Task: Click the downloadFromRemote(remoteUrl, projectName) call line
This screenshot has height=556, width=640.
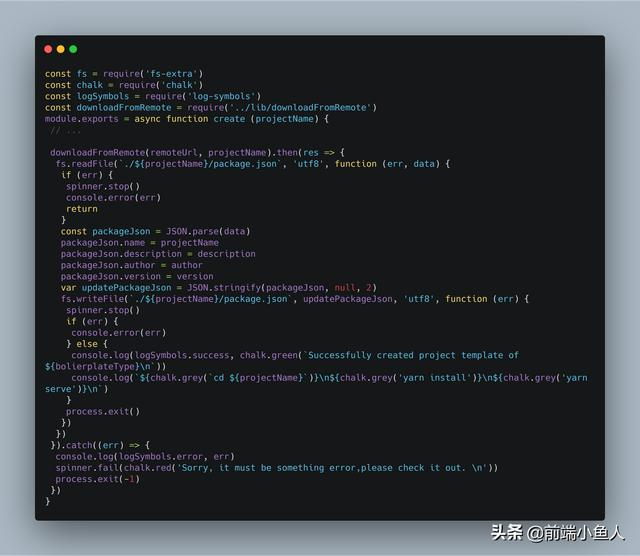Action: [197, 153]
